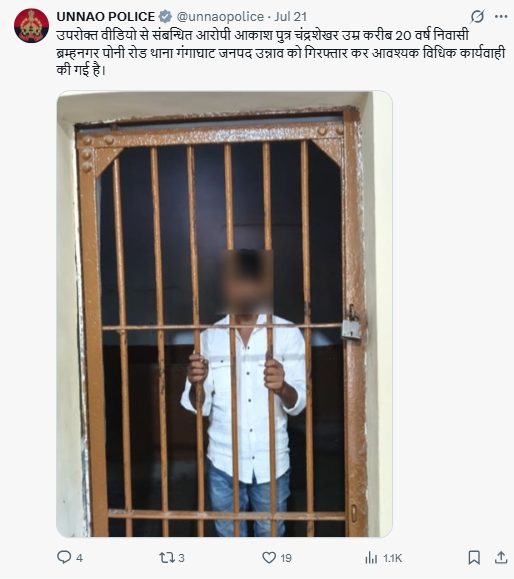
Task: Click the padlock area in the photo
Action: tap(351, 323)
